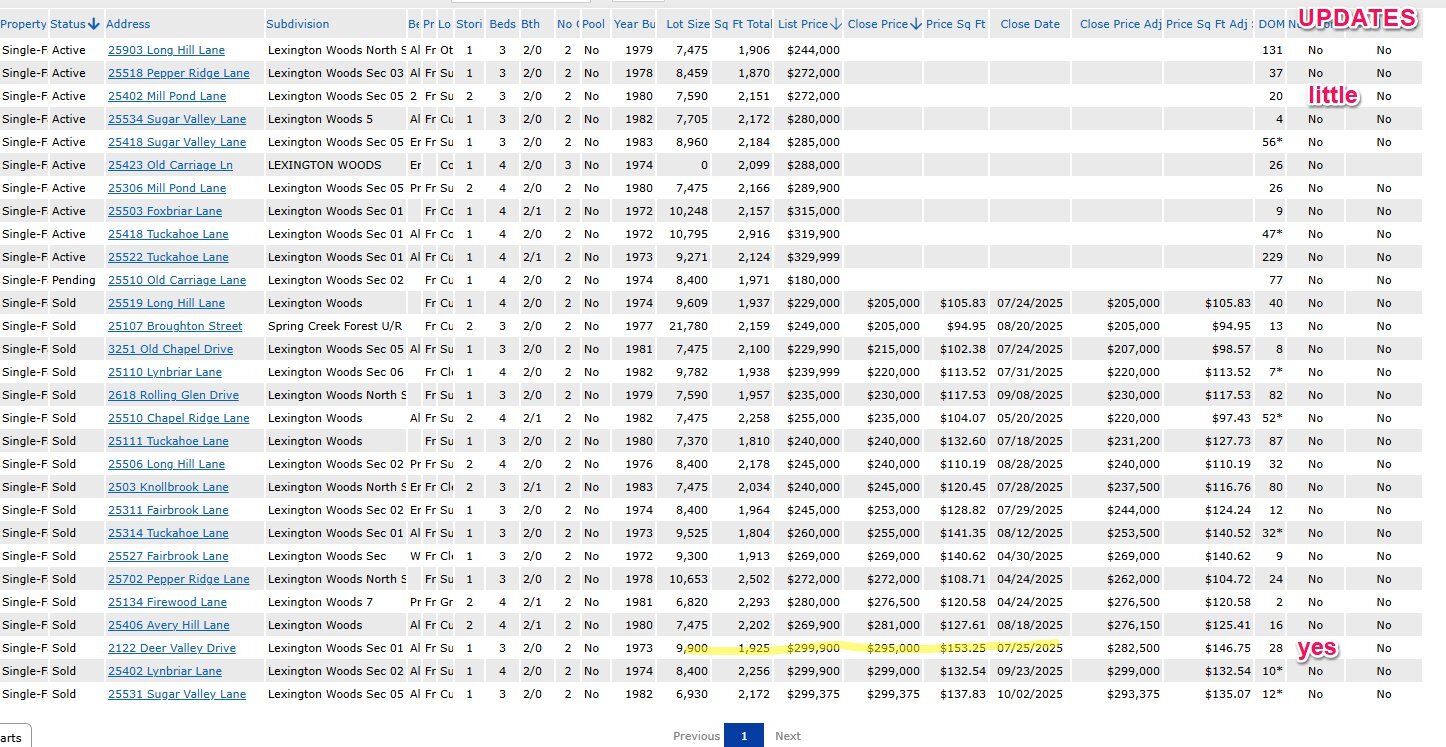Go to the Next page of results
Screen dimensions: 1446x747
[x=787, y=736]
